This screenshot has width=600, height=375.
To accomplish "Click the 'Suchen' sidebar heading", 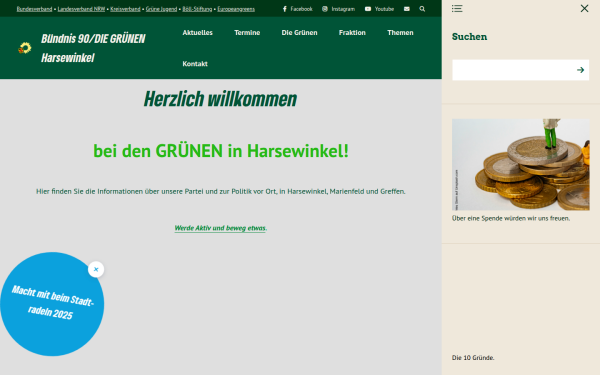I will [470, 37].
